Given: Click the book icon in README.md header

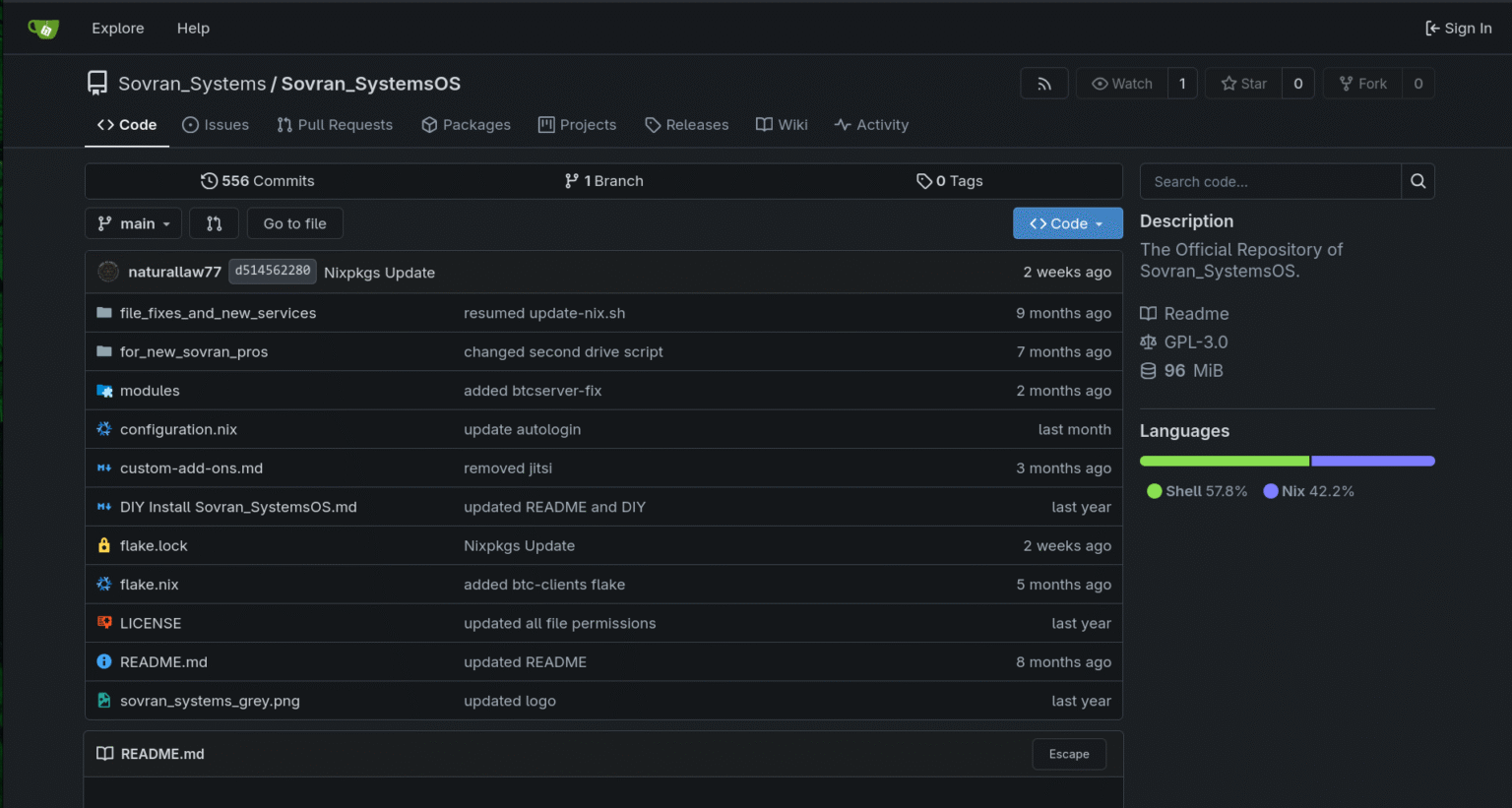Looking at the screenshot, I should pos(105,754).
